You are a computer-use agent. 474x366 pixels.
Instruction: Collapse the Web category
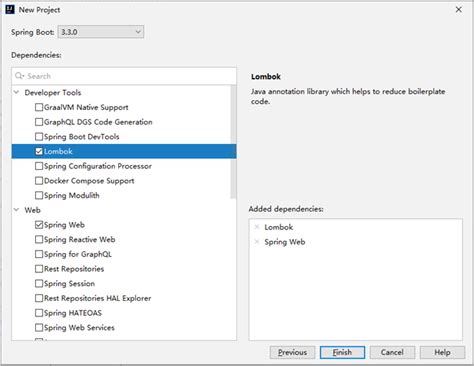click(16, 210)
